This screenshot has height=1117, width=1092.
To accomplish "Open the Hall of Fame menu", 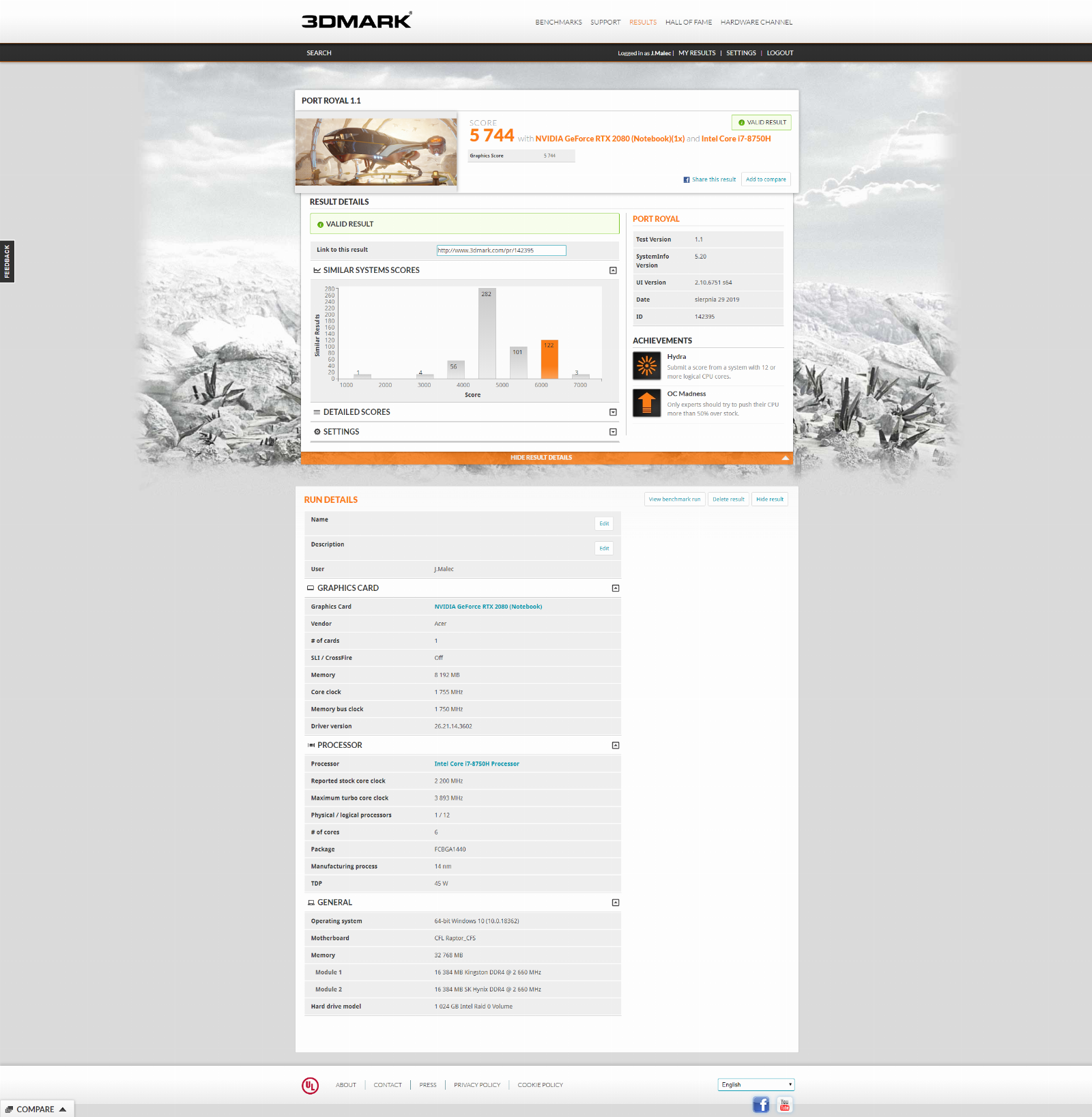I will click(689, 23).
